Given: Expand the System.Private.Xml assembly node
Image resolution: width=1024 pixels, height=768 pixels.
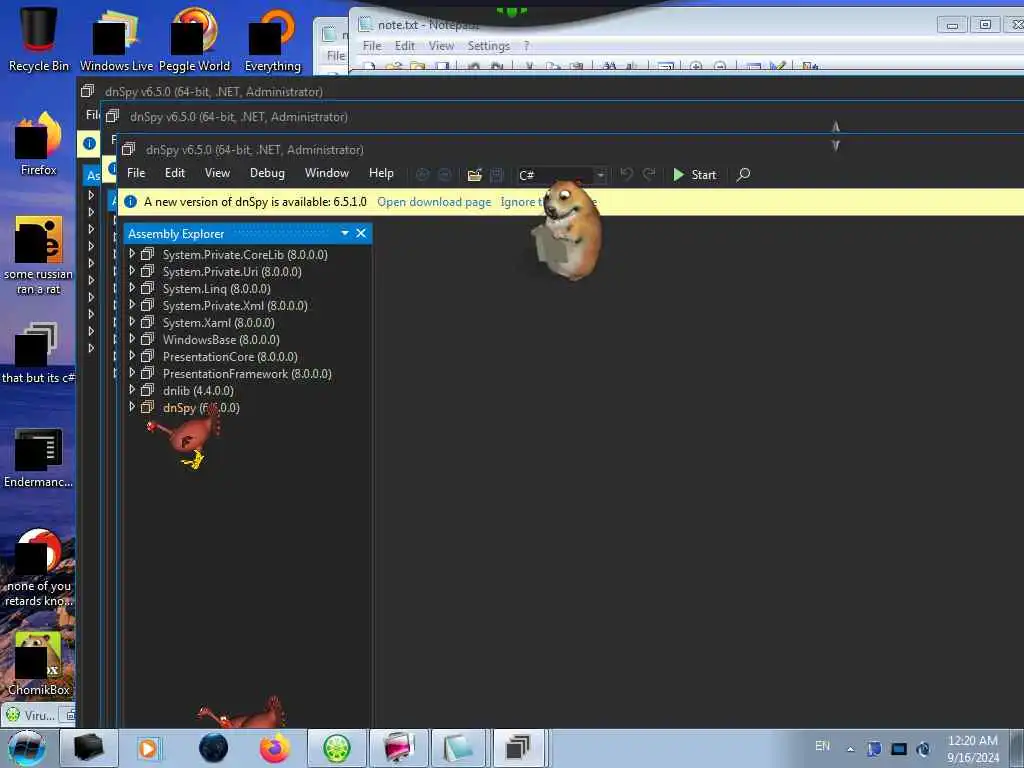Looking at the screenshot, I should pyautogui.click(x=132, y=304).
